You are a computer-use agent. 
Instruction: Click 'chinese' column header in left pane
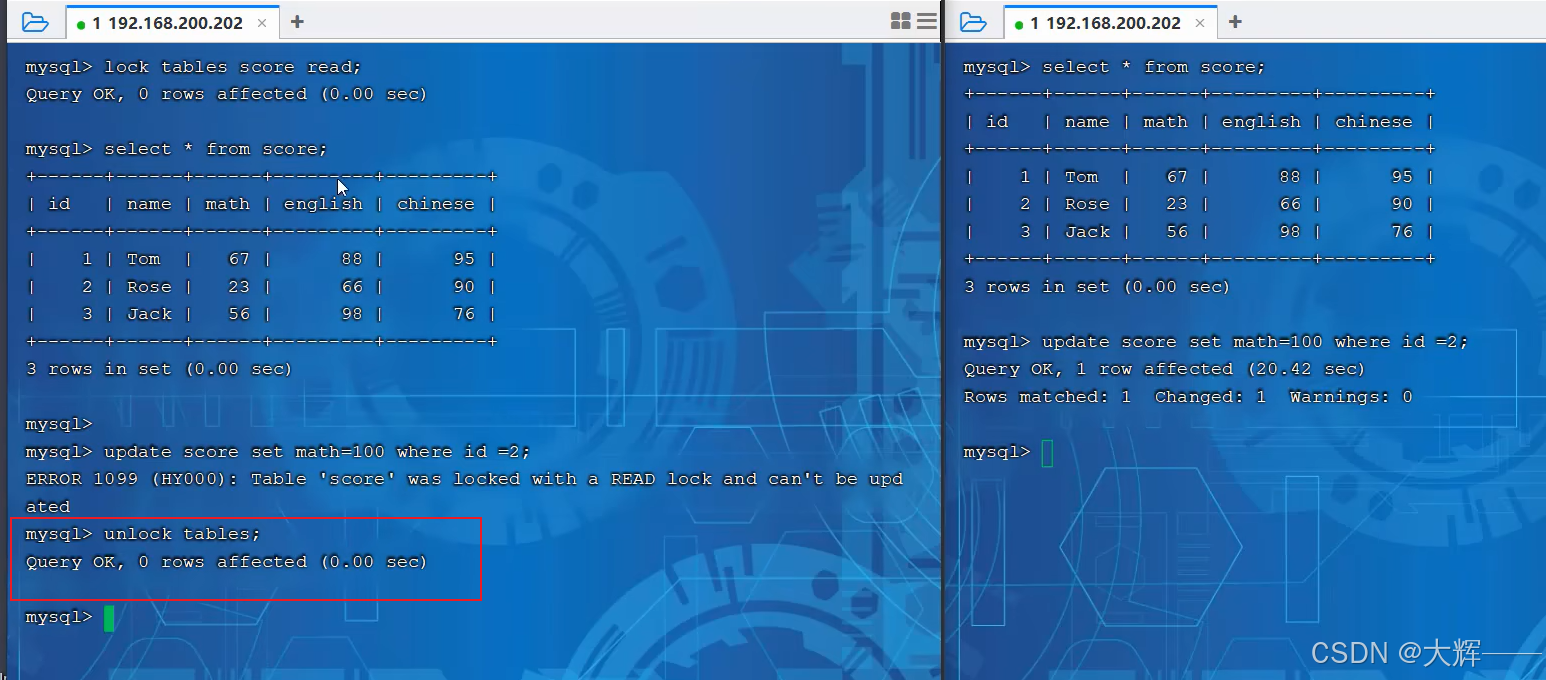point(436,204)
